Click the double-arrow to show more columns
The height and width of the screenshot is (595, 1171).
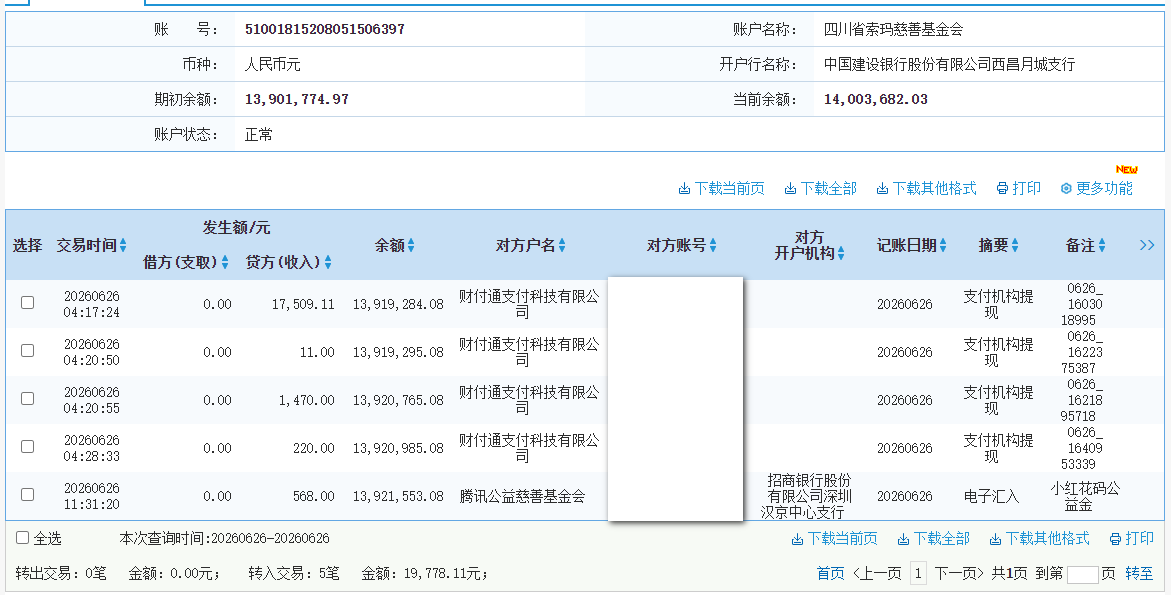pos(1147,245)
